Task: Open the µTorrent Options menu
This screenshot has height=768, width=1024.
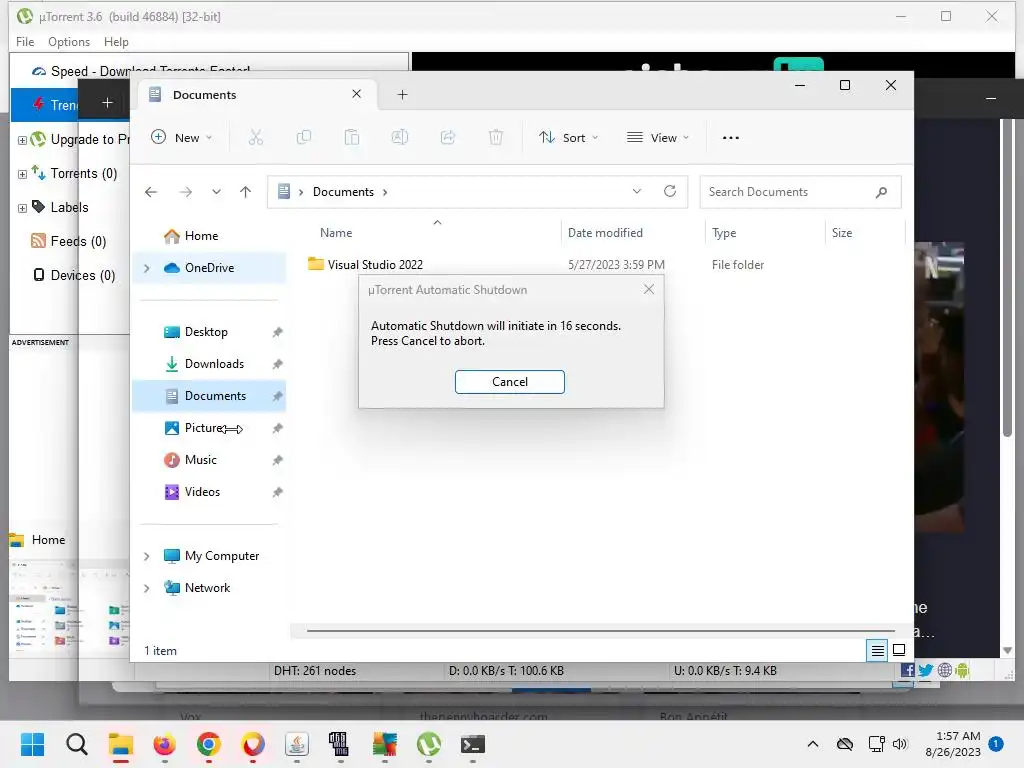Action: coord(69,42)
